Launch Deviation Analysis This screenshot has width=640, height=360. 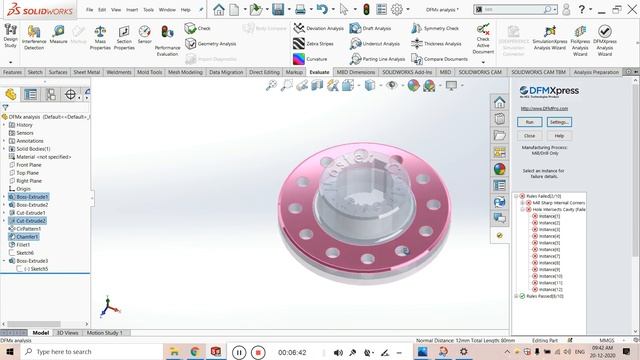coord(318,28)
